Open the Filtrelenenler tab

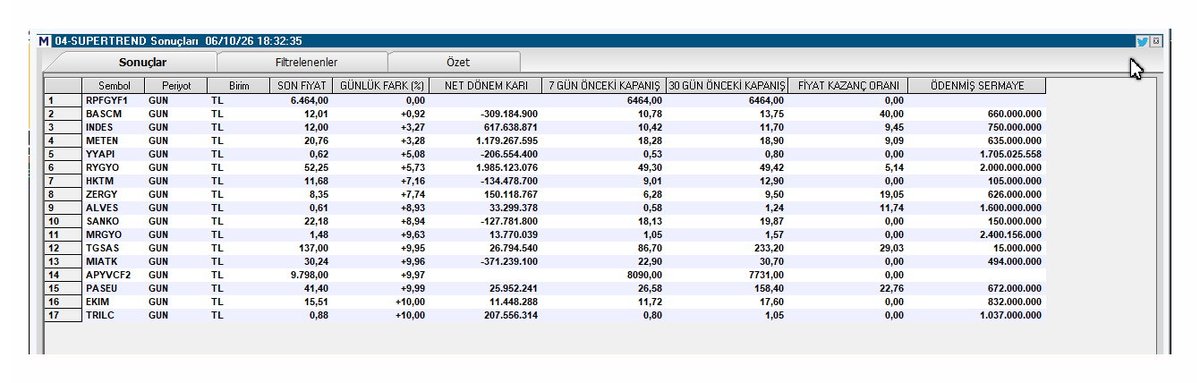pos(305,62)
